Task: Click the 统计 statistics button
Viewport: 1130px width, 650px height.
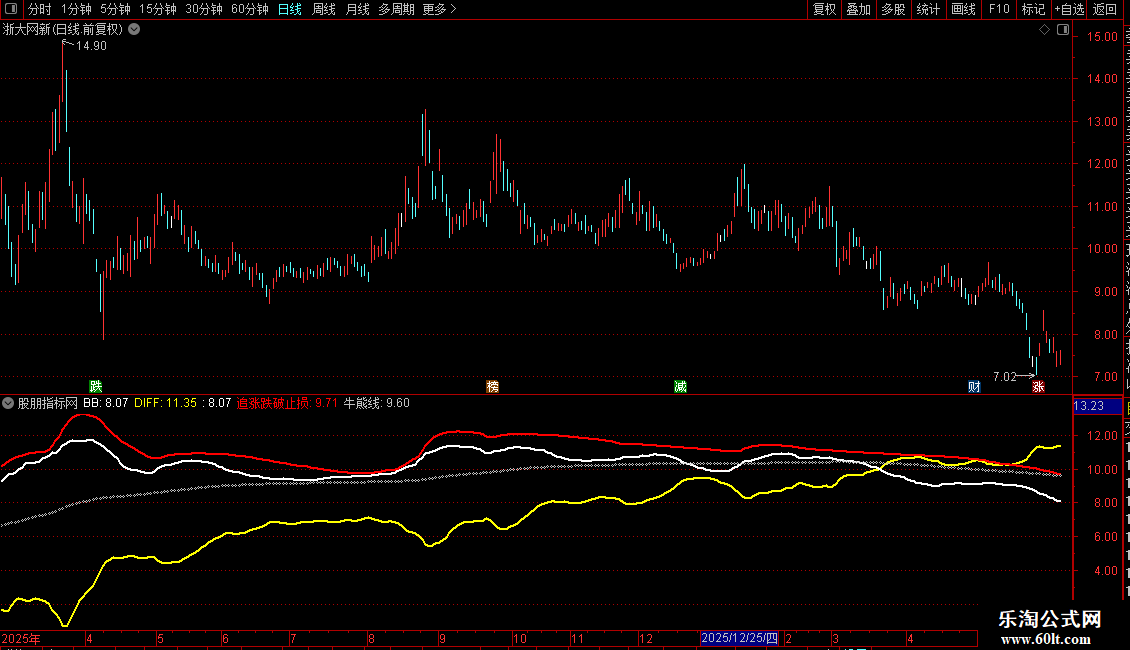Action: (x=928, y=9)
